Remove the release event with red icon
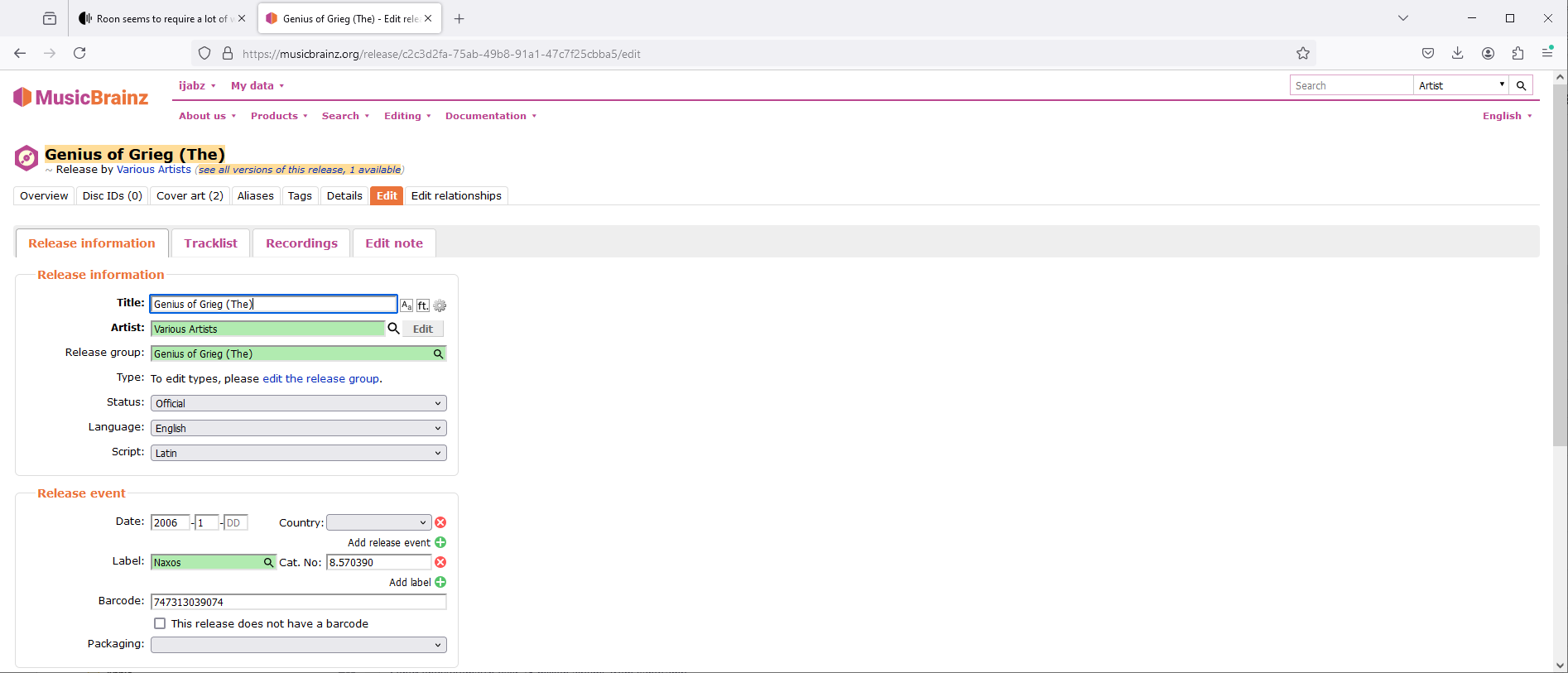This screenshot has height=673, width=1568. click(440, 522)
